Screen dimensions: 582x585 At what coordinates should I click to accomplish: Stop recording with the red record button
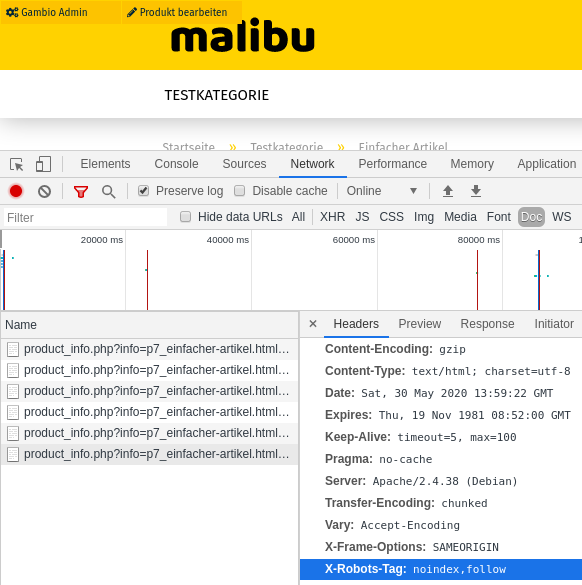(x=16, y=191)
